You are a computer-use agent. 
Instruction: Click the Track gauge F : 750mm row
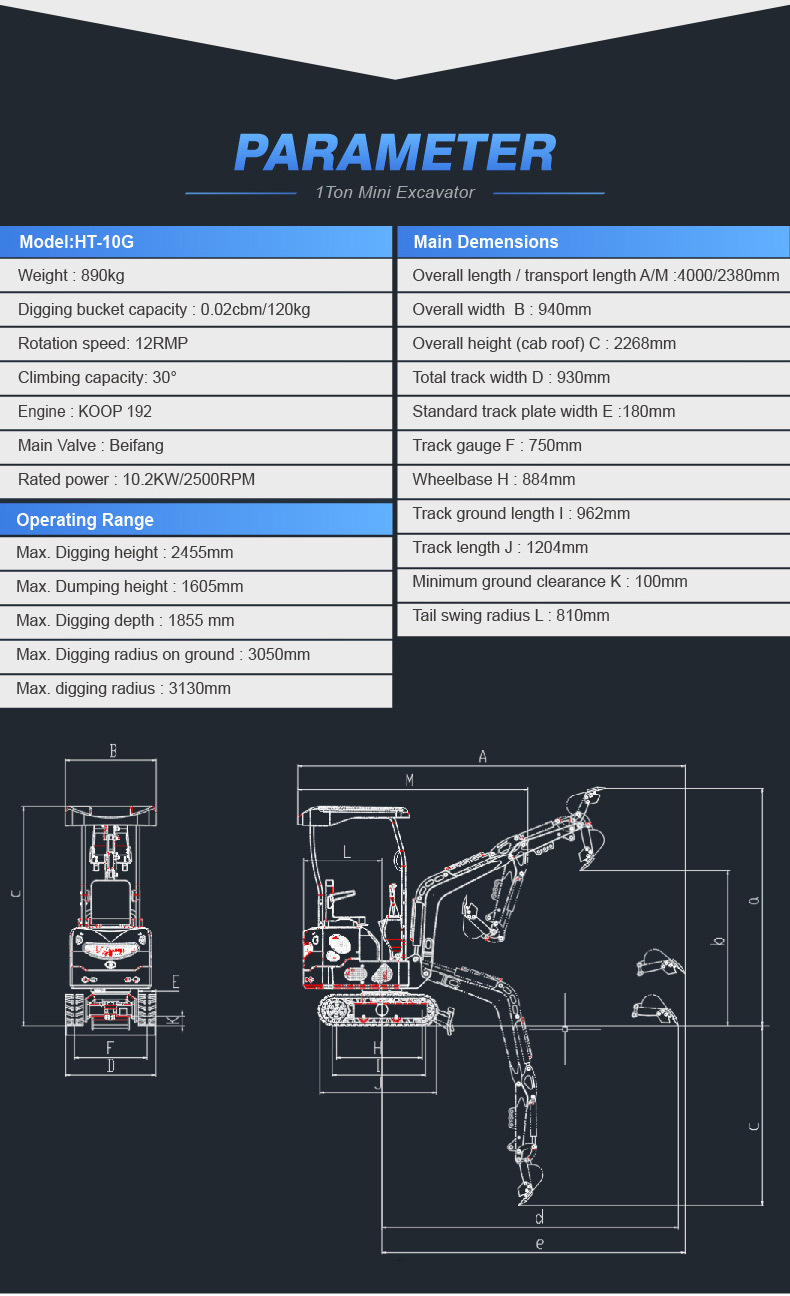pos(594,446)
